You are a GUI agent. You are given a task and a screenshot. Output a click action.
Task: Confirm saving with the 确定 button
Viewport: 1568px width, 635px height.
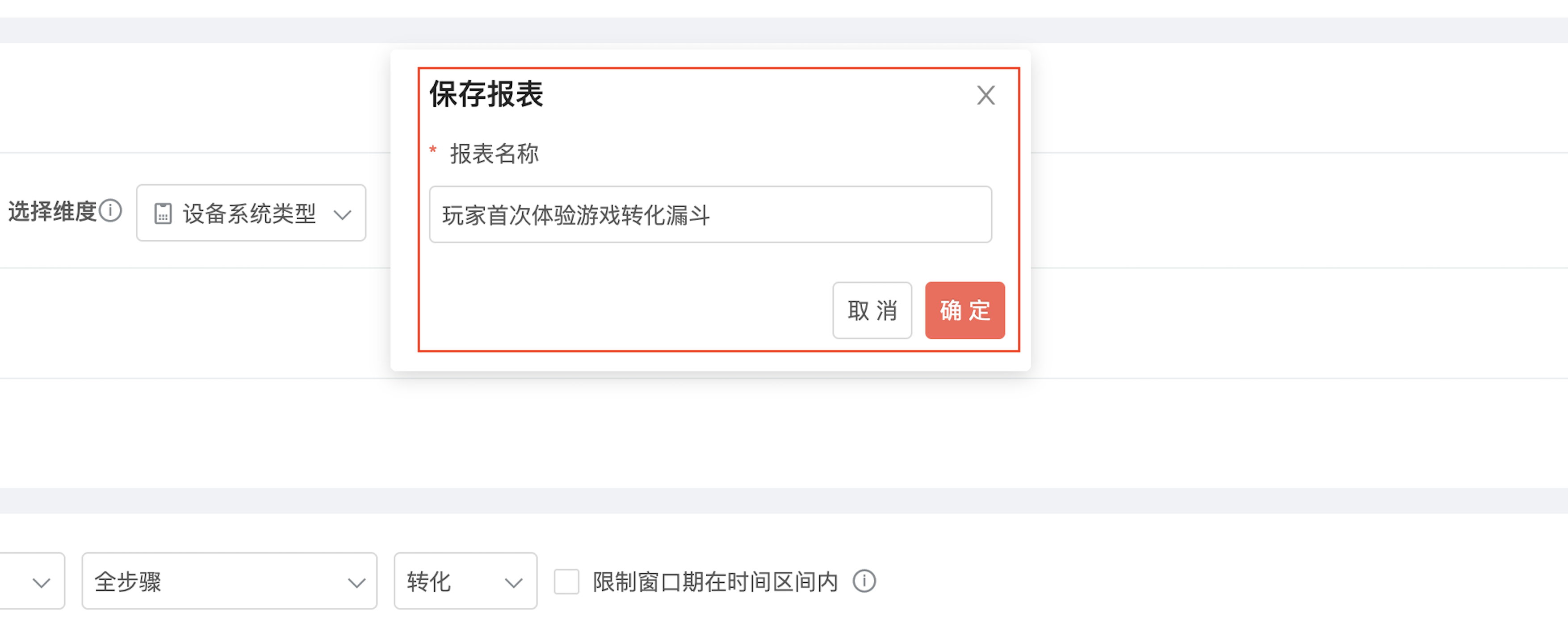tap(965, 310)
